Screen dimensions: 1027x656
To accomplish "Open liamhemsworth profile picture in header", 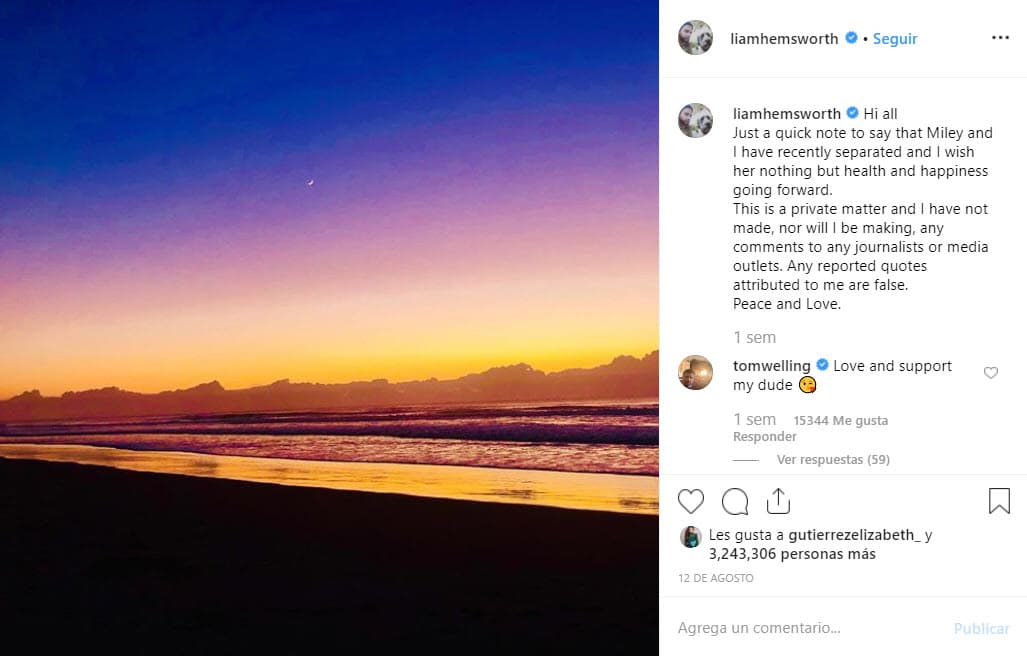I will point(695,38).
